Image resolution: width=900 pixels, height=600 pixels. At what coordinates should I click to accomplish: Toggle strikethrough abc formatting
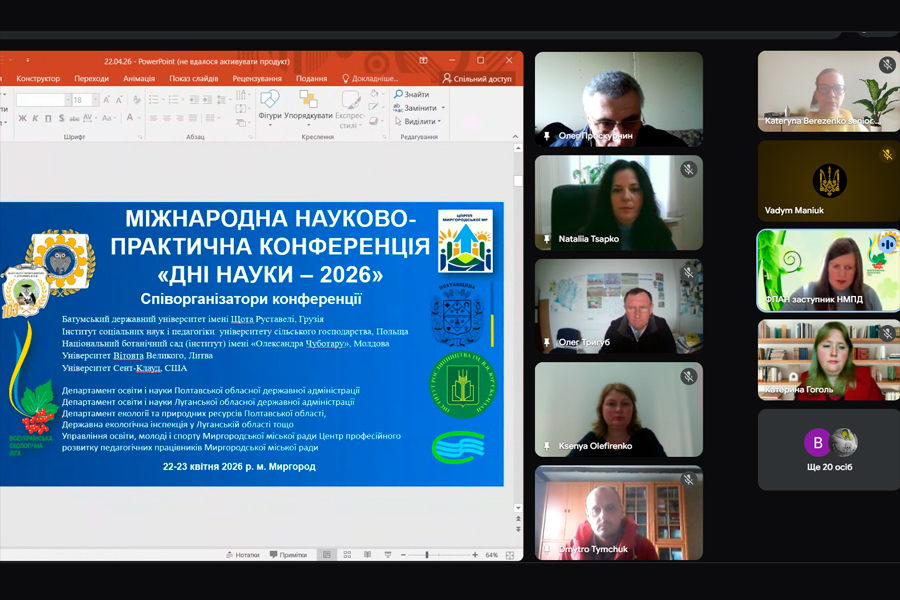point(75,118)
